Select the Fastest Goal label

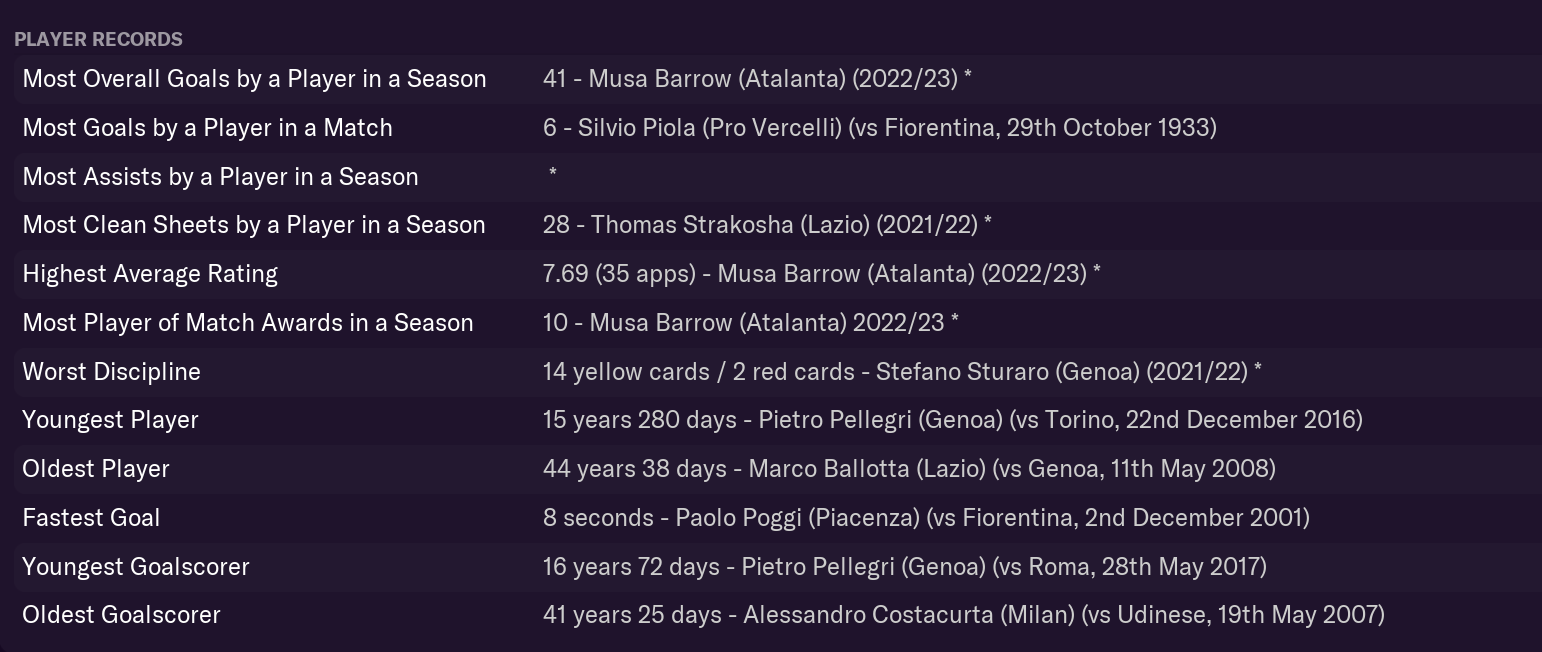click(91, 518)
